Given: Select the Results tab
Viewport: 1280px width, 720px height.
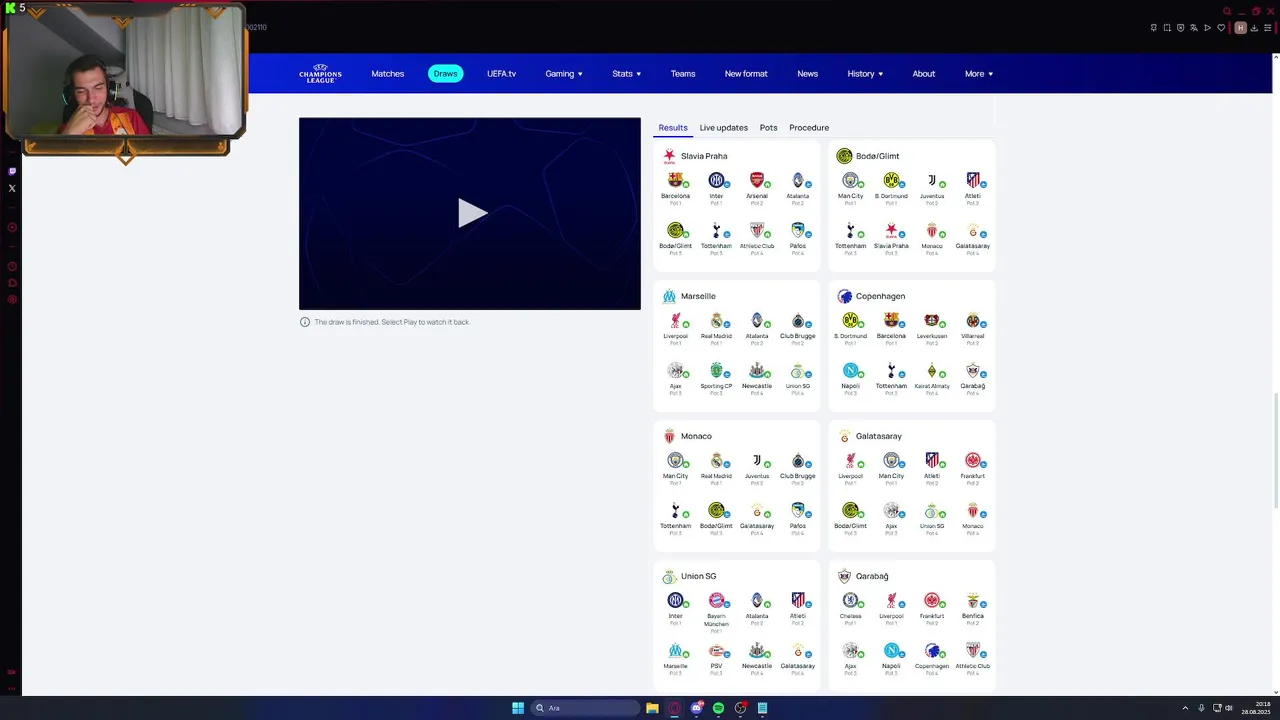Looking at the screenshot, I should [673, 127].
